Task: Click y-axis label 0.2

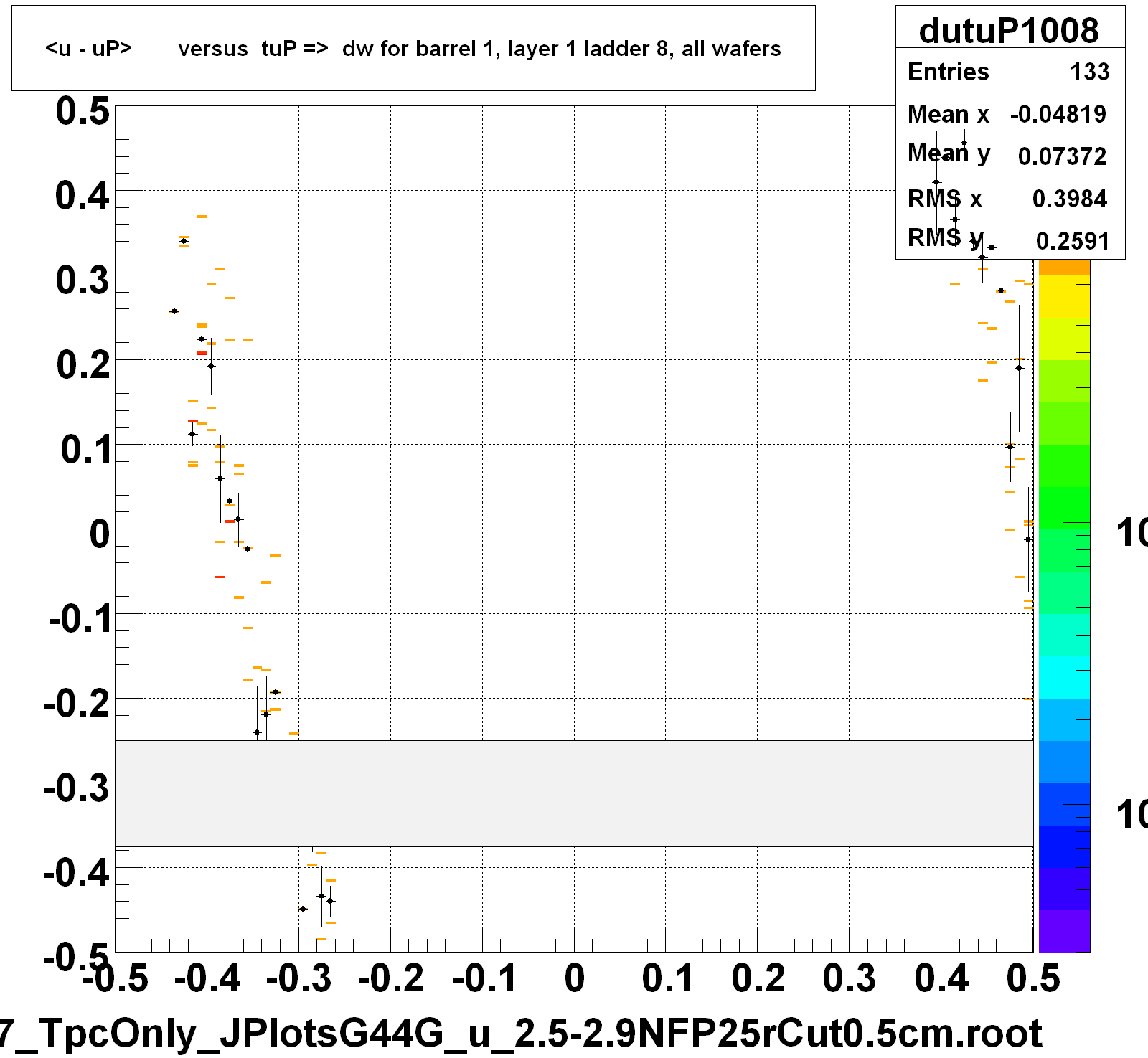Action: [83, 364]
